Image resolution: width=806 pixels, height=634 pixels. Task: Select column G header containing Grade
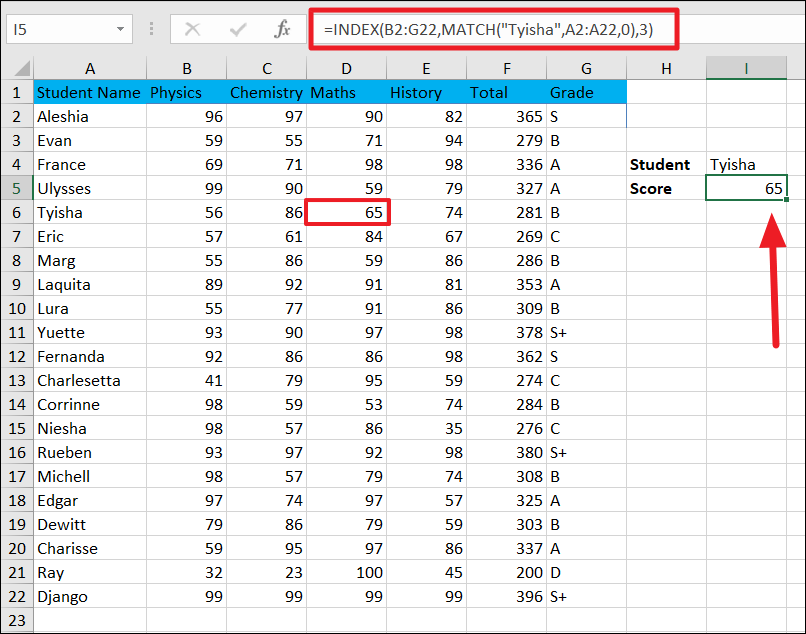pos(586,69)
